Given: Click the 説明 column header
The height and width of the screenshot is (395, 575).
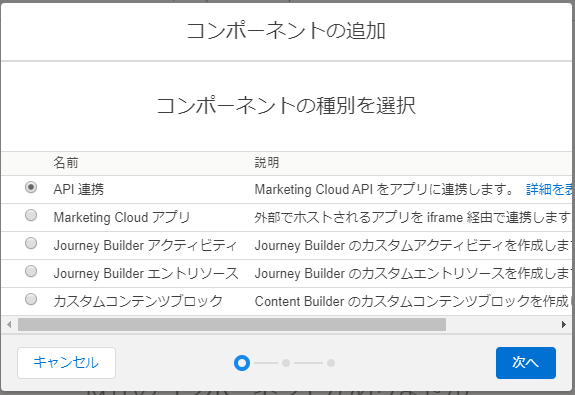Looking at the screenshot, I should (x=267, y=162).
